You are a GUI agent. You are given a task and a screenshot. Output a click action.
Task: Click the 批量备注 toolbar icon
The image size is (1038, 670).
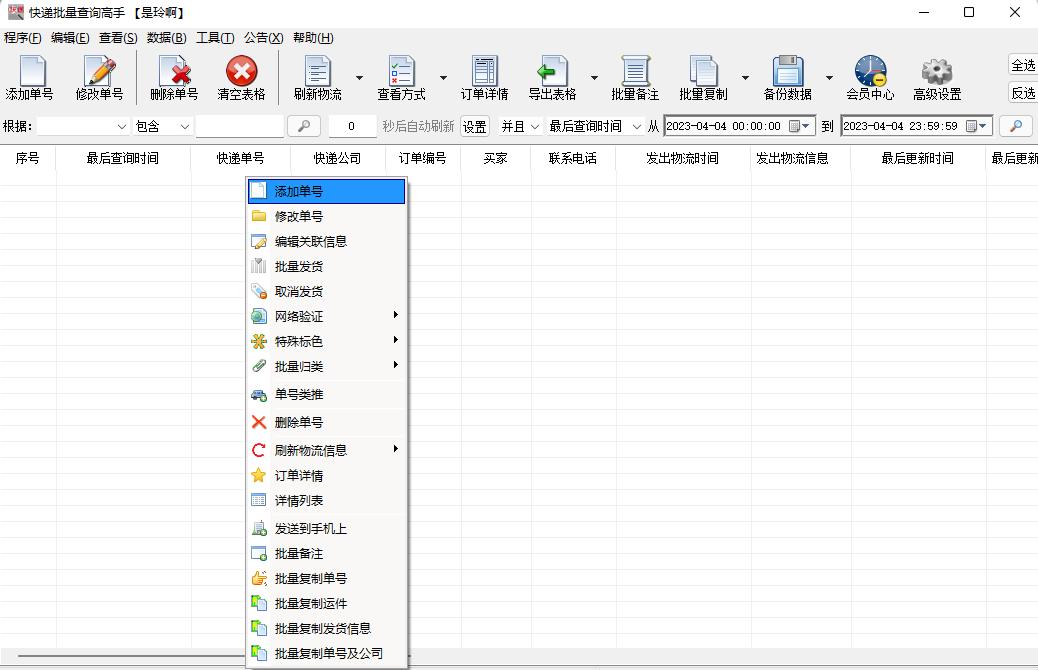pyautogui.click(x=636, y=77)
